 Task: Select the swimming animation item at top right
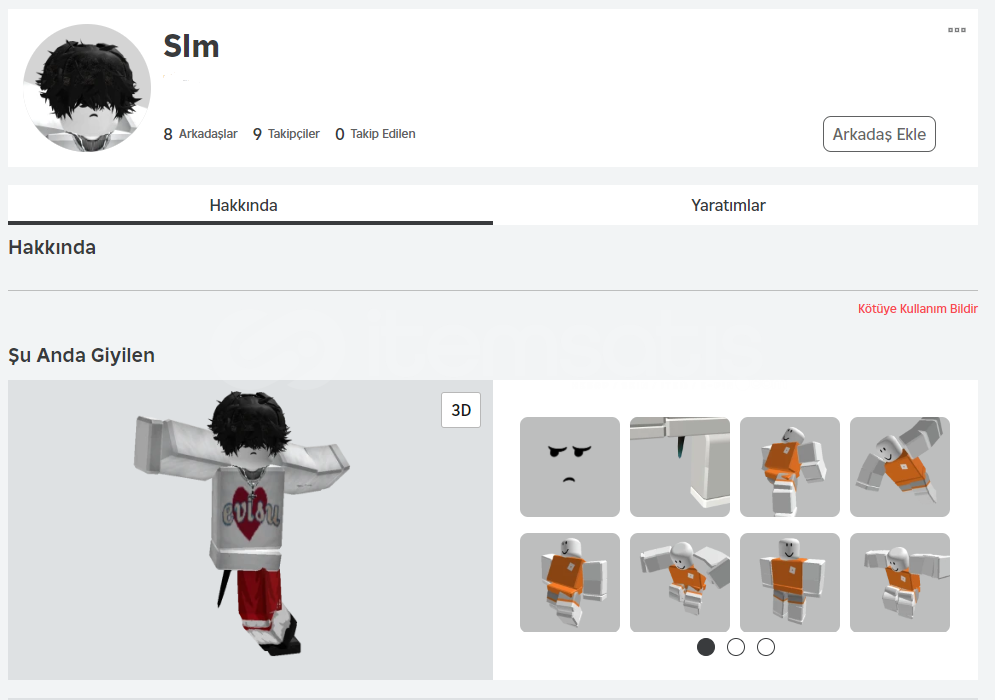pyautogui.click(x=900, y=466)
